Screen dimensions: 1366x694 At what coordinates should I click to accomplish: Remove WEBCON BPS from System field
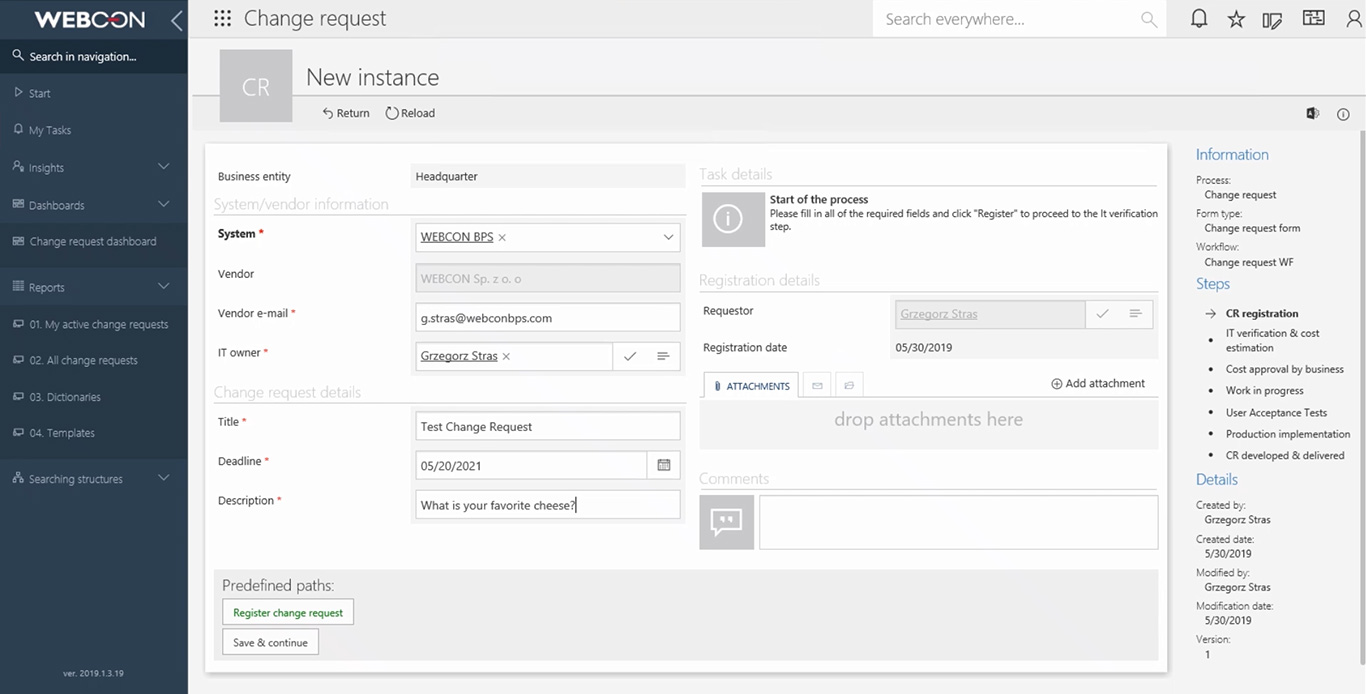502,238
